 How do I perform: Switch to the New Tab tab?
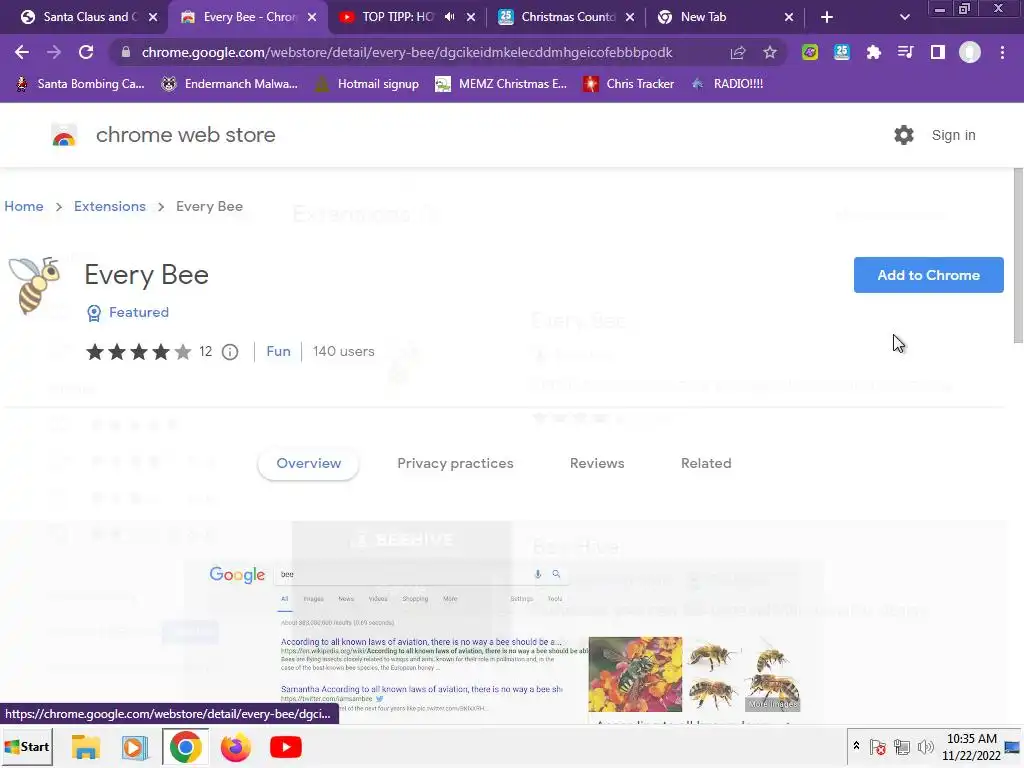703,17
